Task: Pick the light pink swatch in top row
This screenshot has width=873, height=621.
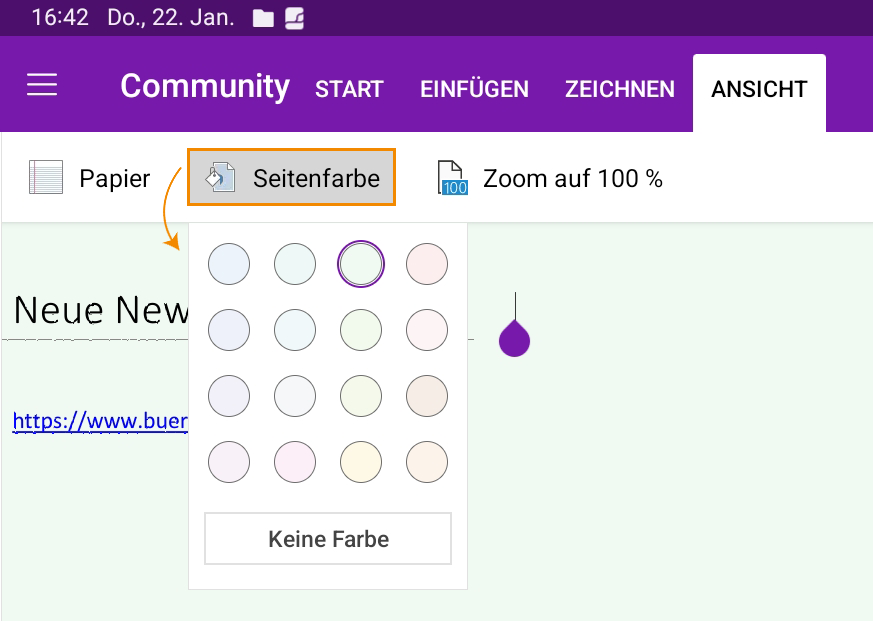Action: click(x=427, y=265)
